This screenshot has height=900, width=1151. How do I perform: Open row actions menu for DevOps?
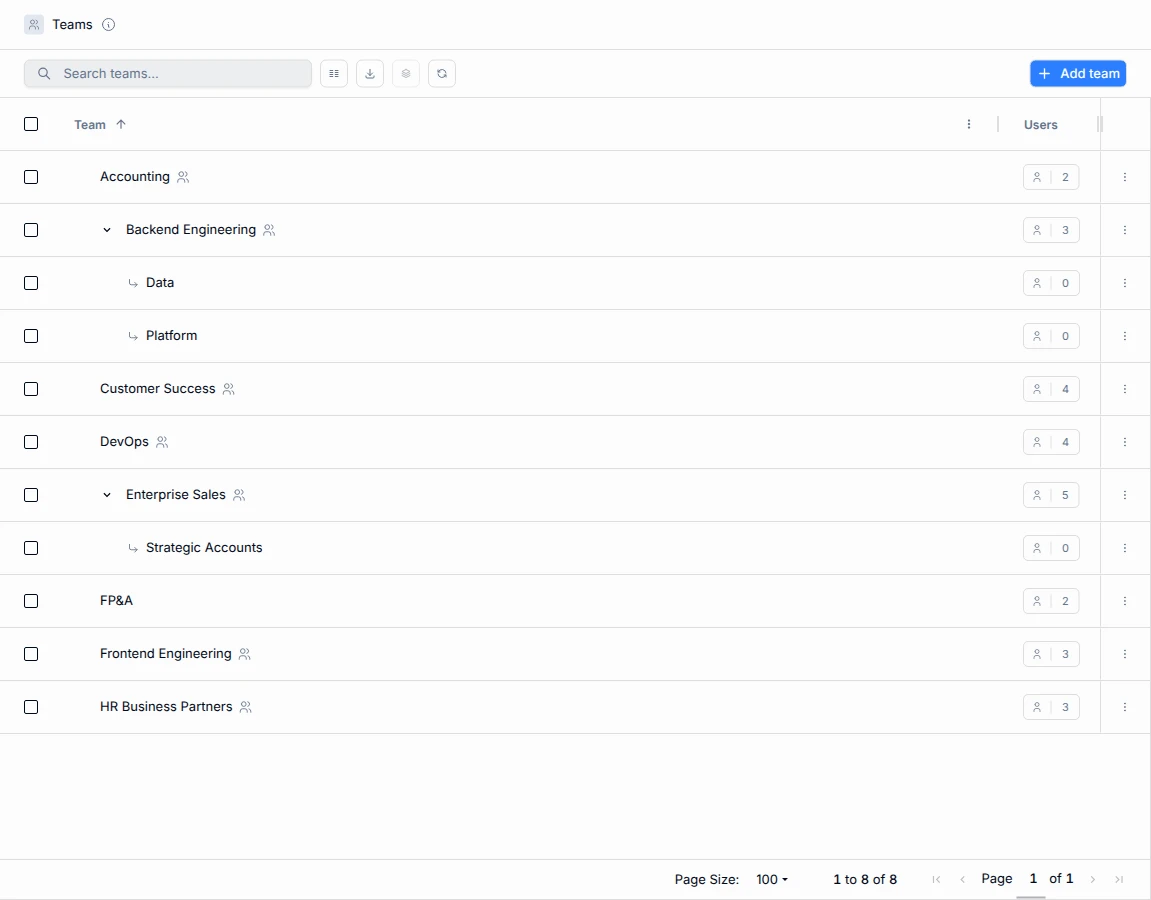(1125, 442)
